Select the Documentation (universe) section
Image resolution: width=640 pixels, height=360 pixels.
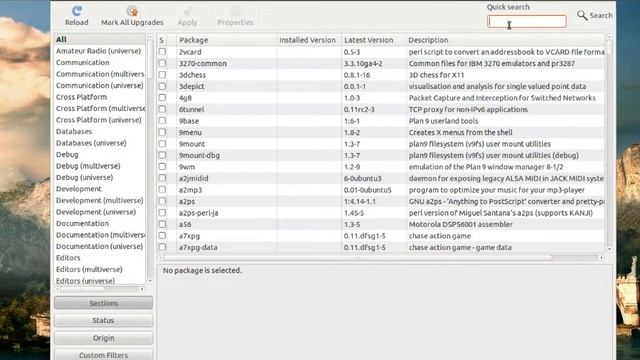point(100,246)
